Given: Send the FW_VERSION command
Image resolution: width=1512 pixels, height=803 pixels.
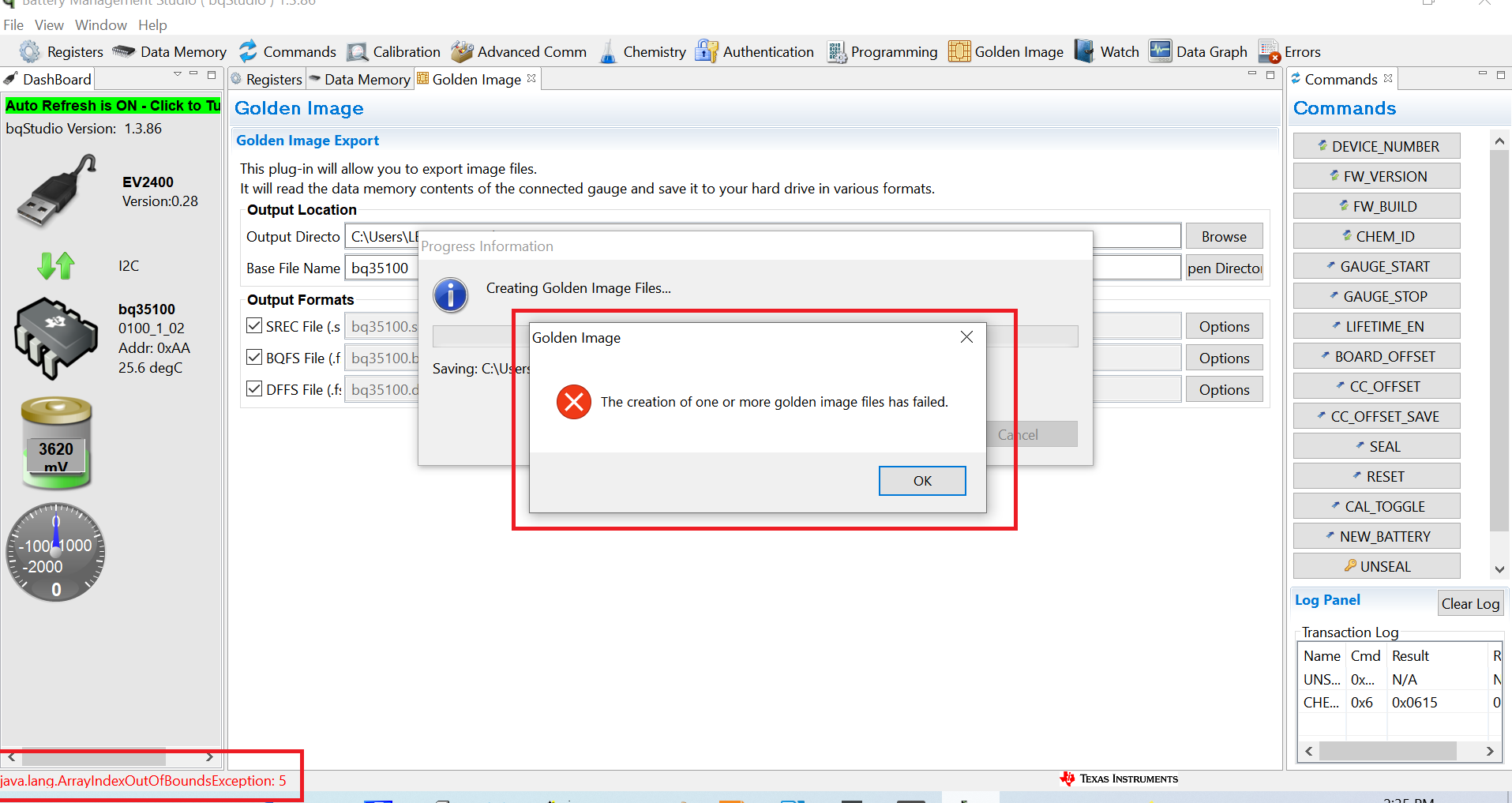Looking at the screenshot, I should (x=1376, y=176).
